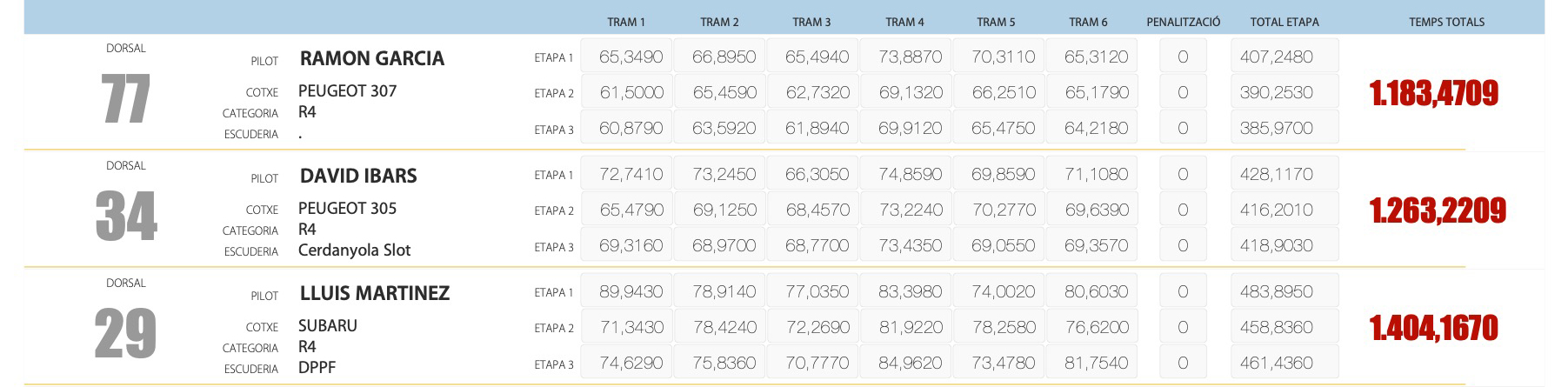
Task: Select the 416,2010 total etapa field
Action: [1284, 210]
